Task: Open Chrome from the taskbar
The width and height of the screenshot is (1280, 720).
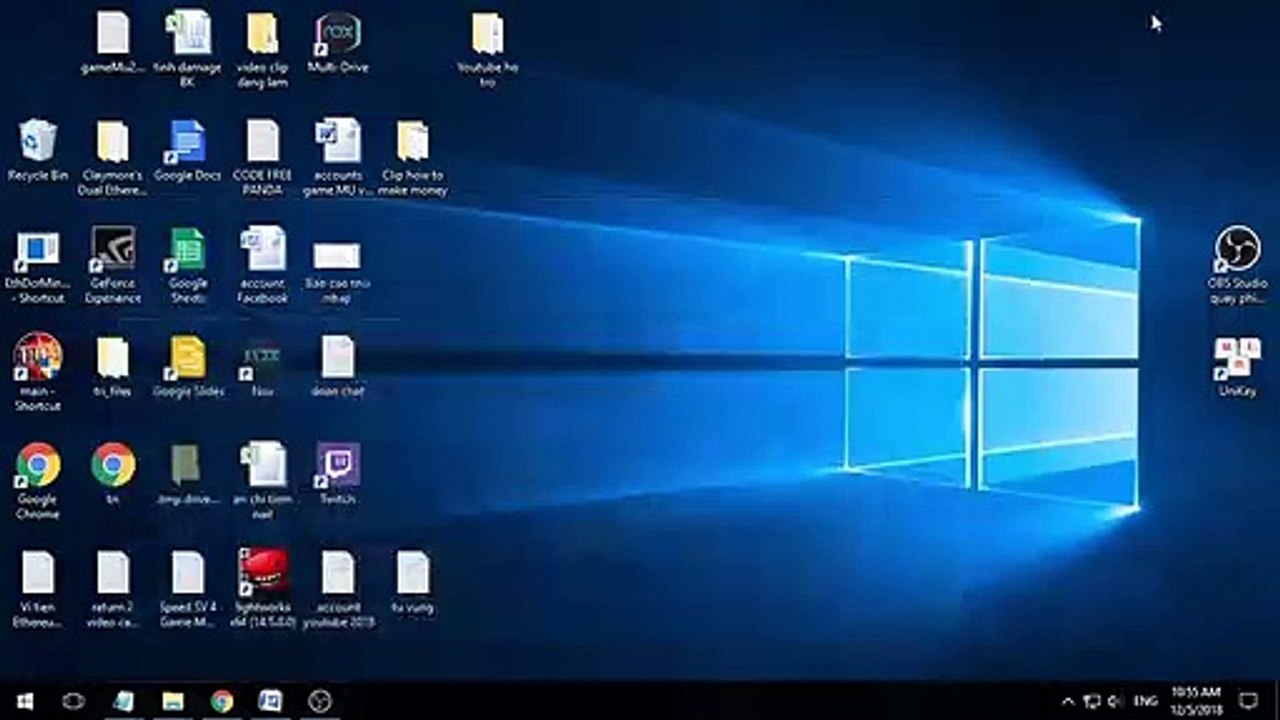Action: [222, 701]
